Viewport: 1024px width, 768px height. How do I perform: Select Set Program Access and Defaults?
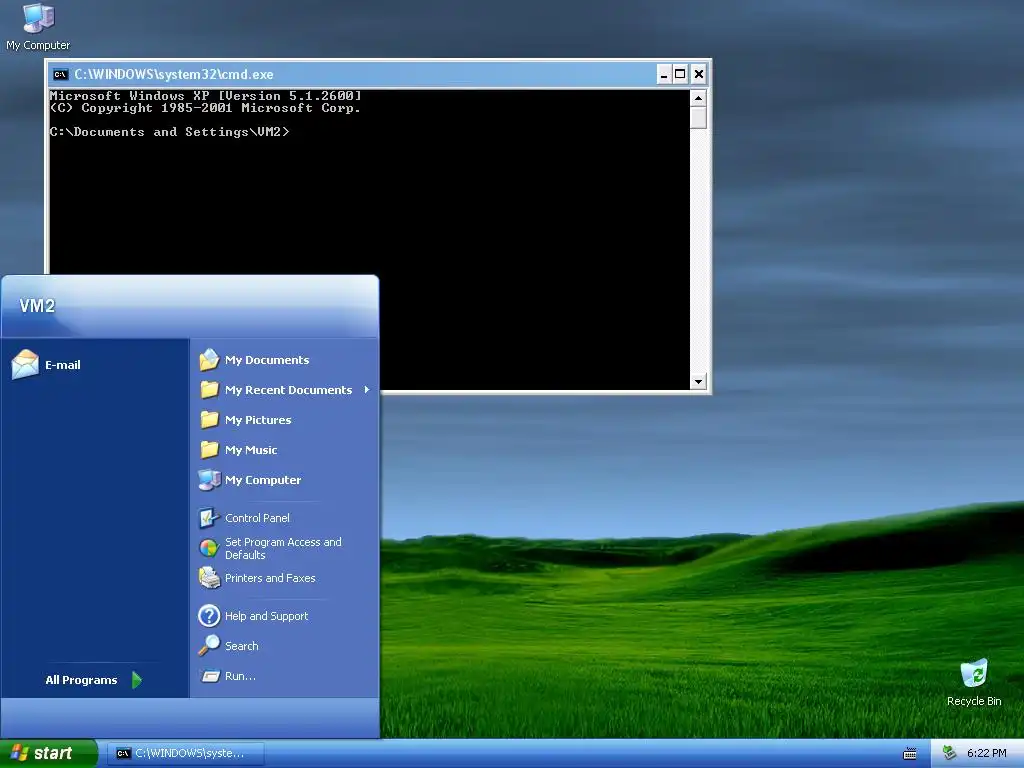tap(285, 548)
